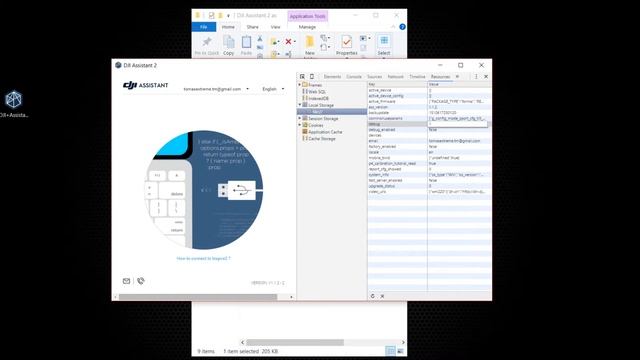Open the DJI Assistant desktop shortcut icon
This screenshot has width=640, height=360.
(x=13, y=99)
